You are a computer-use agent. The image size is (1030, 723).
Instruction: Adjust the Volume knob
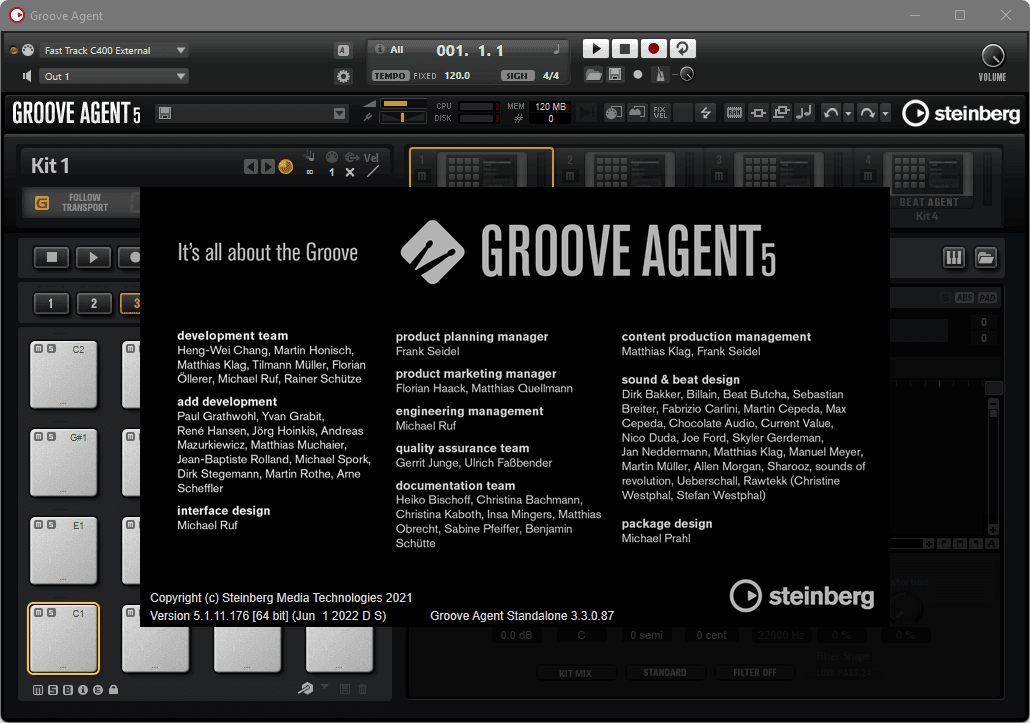pos(992,56)
